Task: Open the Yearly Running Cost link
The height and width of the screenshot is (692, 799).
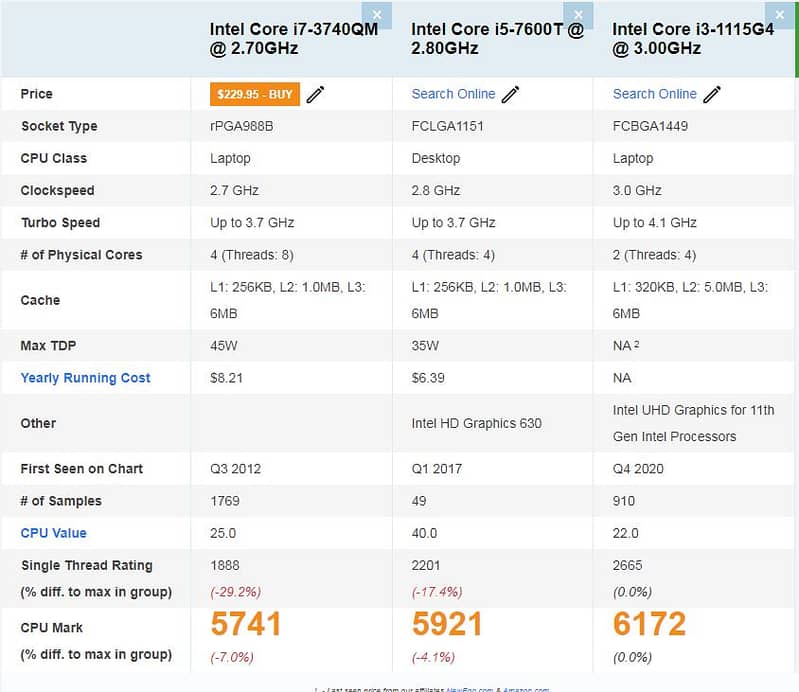Action: [85, 378]
